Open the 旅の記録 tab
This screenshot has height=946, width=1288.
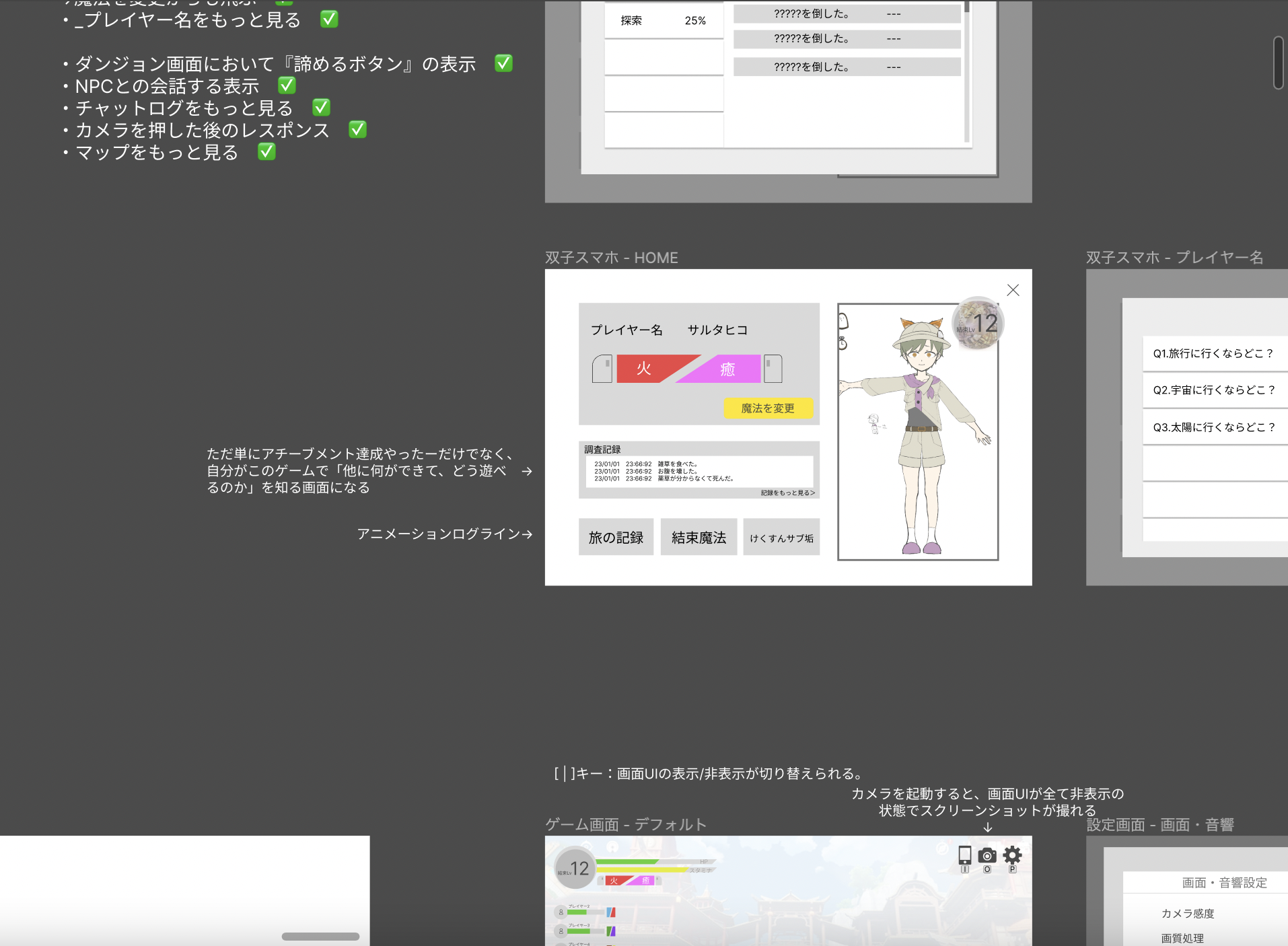[616, 538]
